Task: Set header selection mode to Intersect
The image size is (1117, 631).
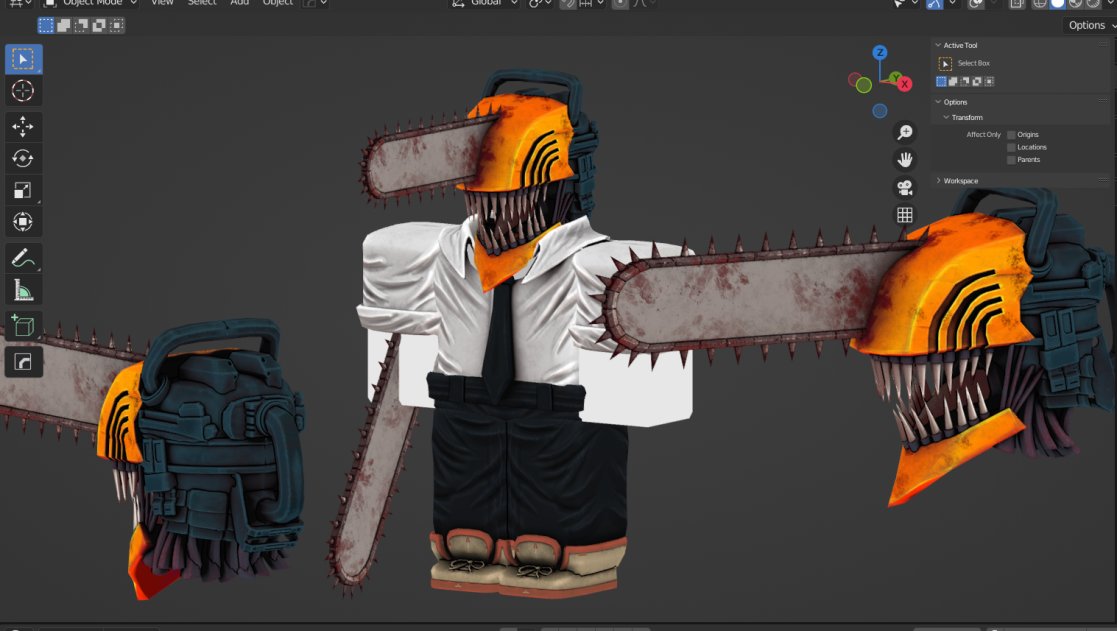Action: [116, 26]
